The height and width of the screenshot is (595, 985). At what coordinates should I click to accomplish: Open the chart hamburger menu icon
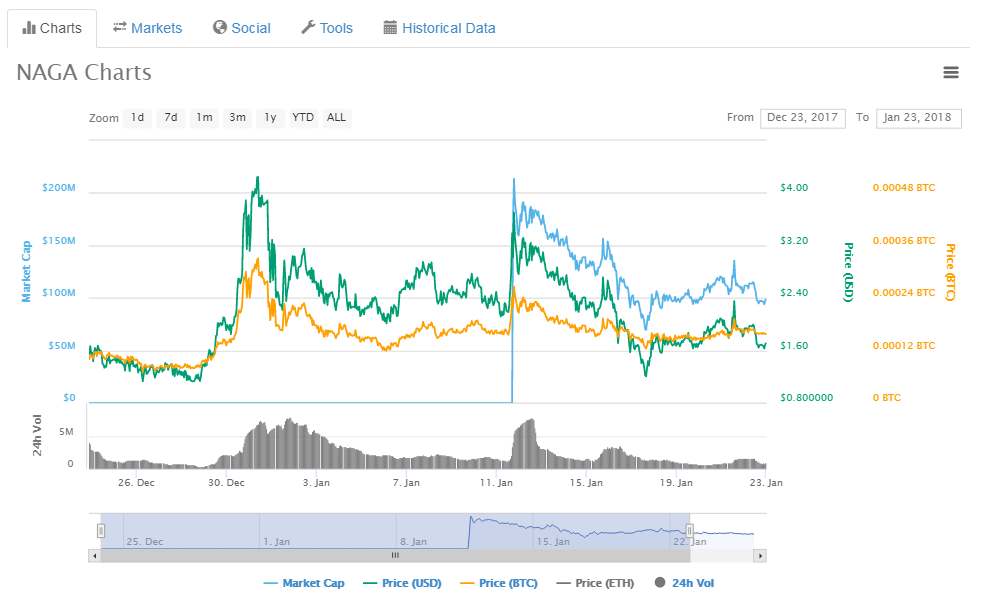point(950,73)
